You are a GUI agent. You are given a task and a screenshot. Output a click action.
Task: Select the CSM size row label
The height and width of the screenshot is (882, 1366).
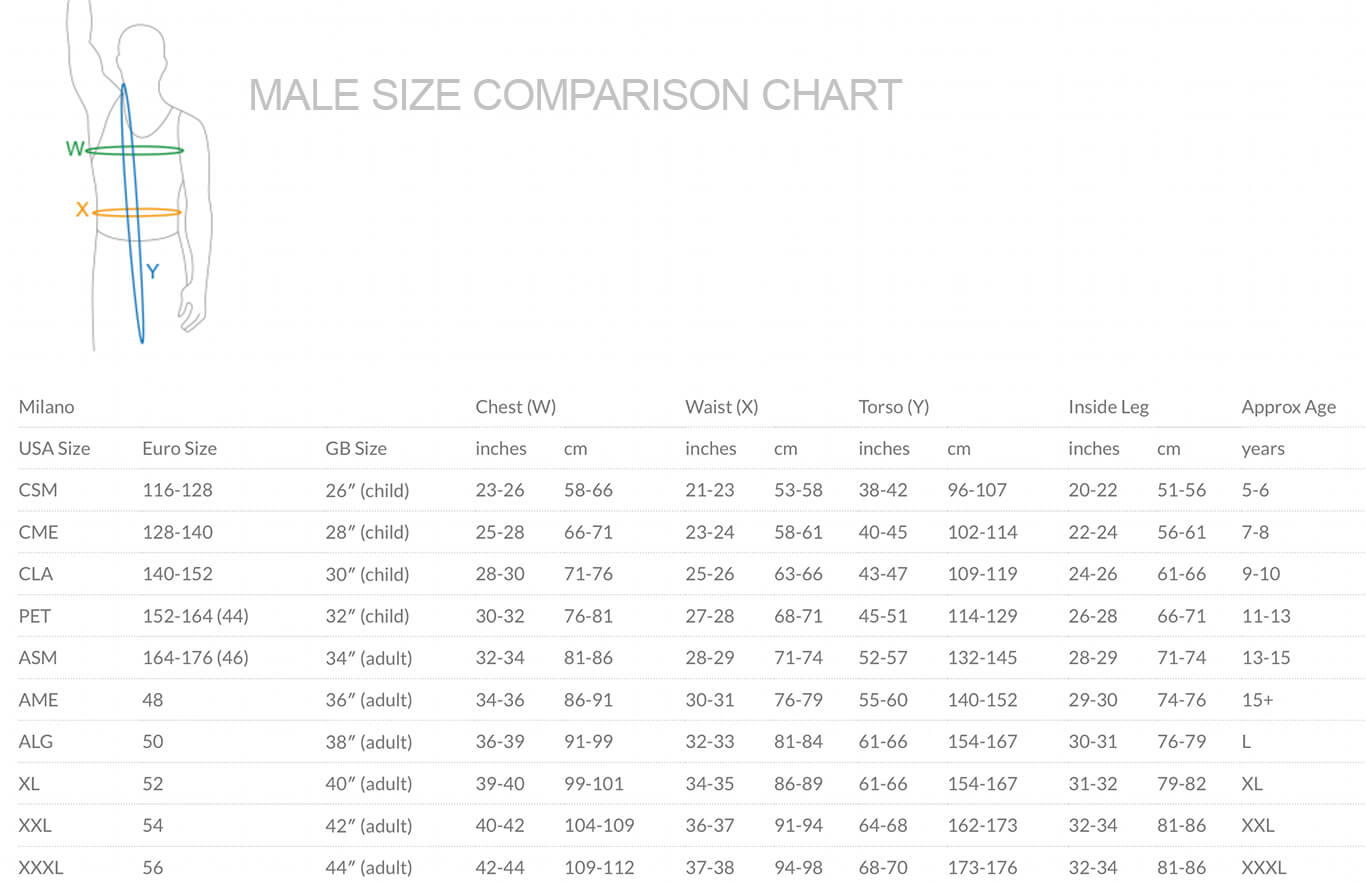(x=37, y=490)
